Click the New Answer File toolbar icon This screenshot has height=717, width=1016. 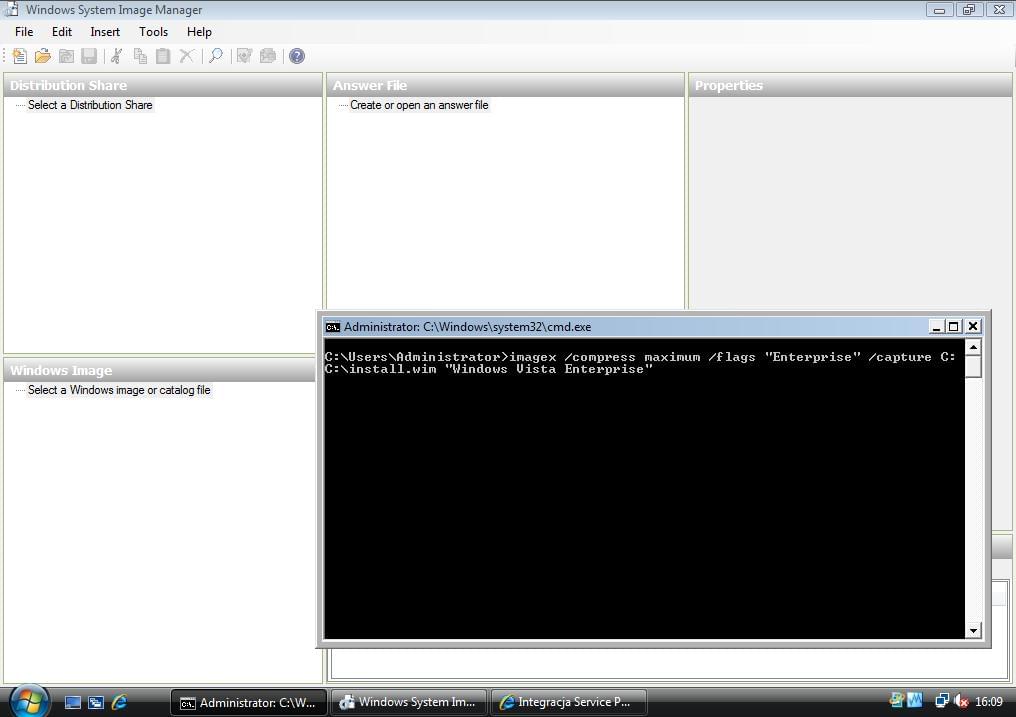tap(19, 56)
